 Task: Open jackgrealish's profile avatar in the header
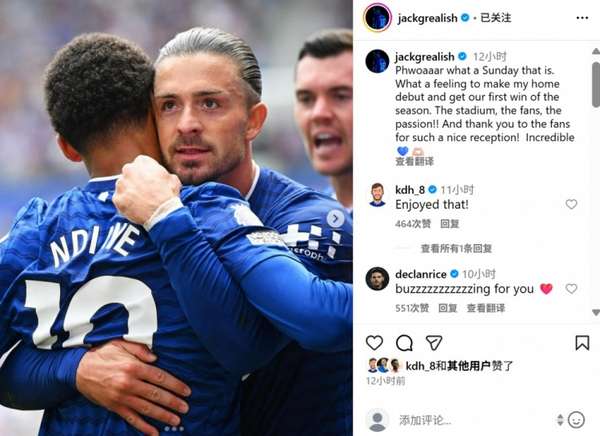click(377, 17)
